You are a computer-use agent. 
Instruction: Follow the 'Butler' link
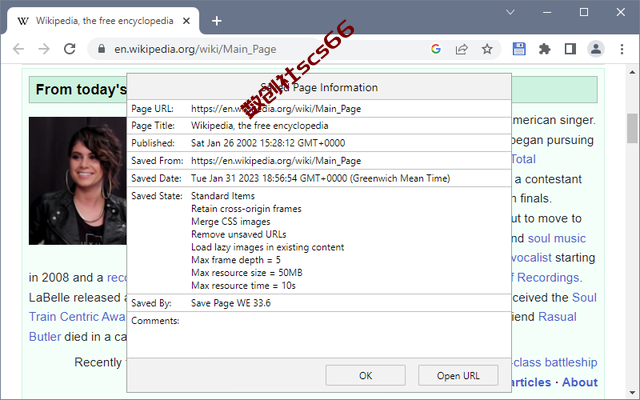click(45, 337)
